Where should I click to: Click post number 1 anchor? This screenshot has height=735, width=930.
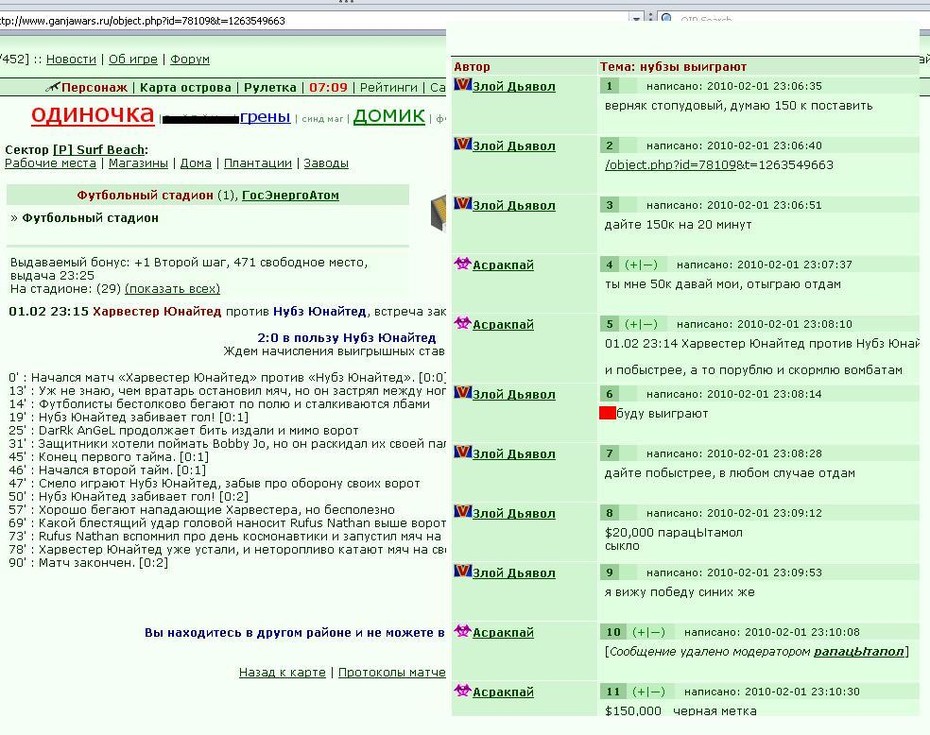pyautogui.click(x=609, y=86)
